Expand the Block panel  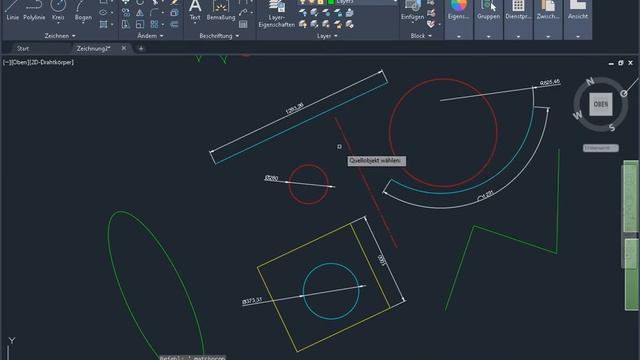(421, 36)
